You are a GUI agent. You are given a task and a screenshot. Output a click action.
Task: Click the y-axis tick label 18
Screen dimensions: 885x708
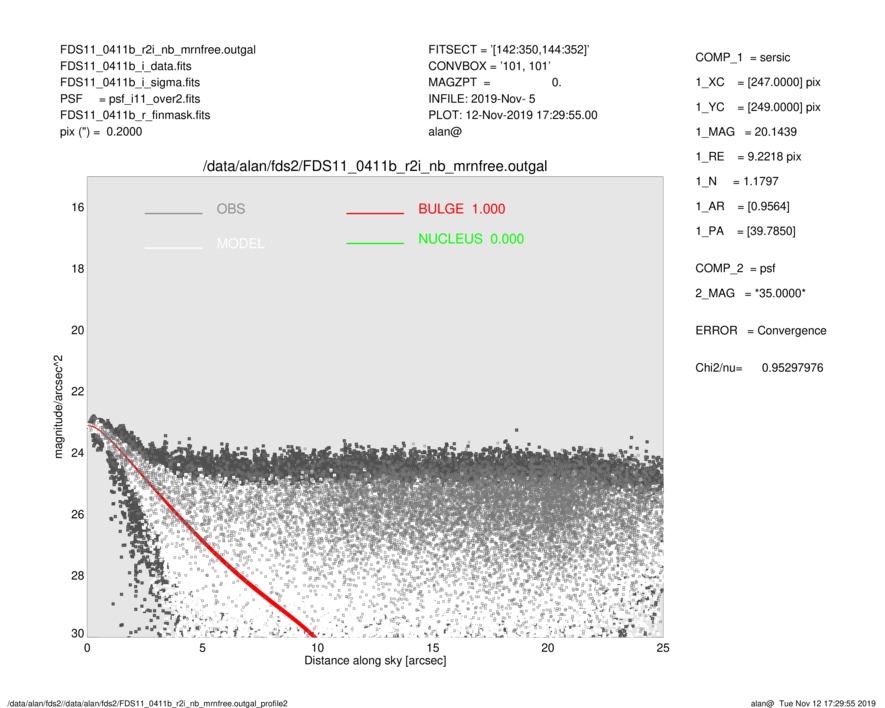coord(77,269)
